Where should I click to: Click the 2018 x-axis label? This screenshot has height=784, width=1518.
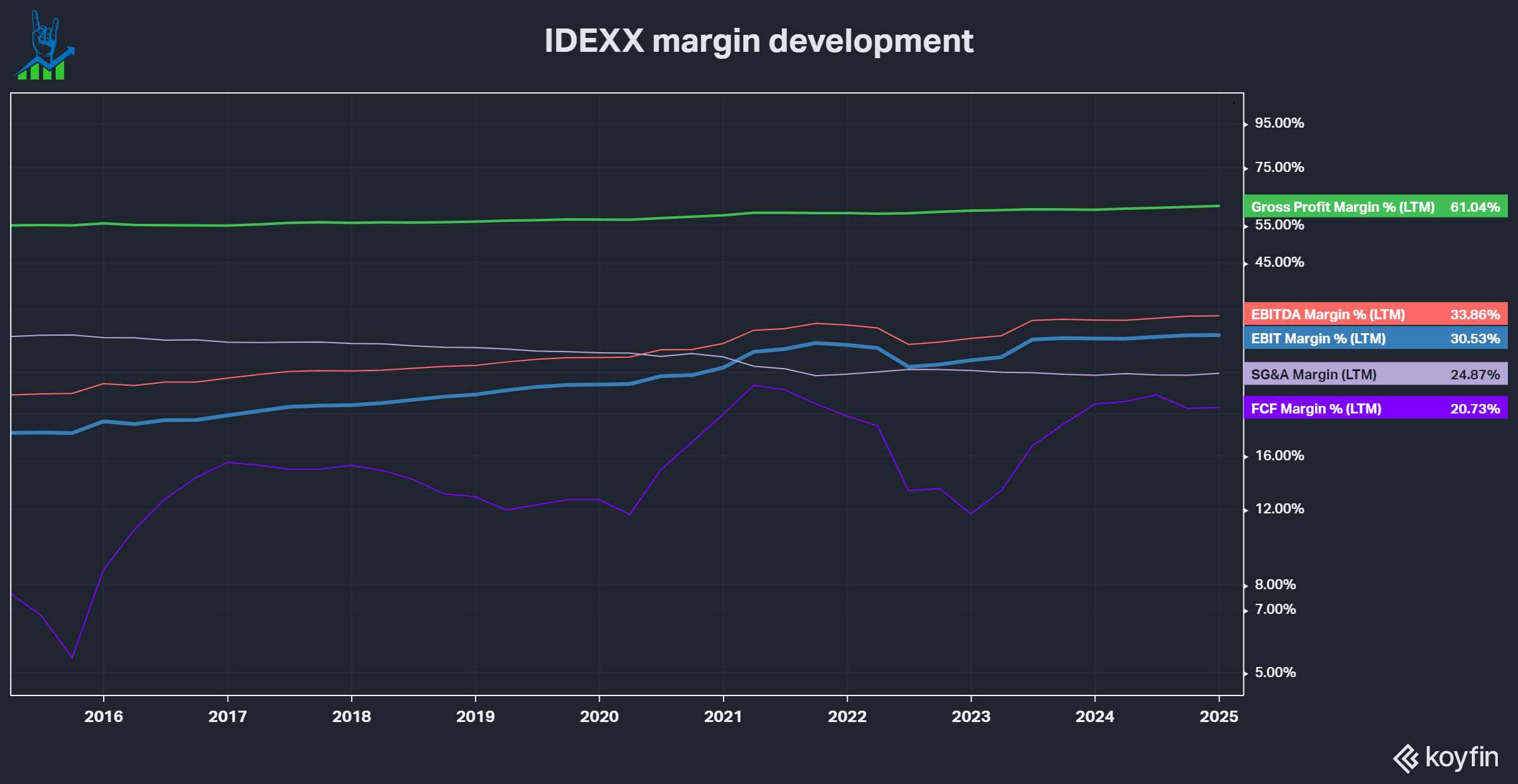352,716
